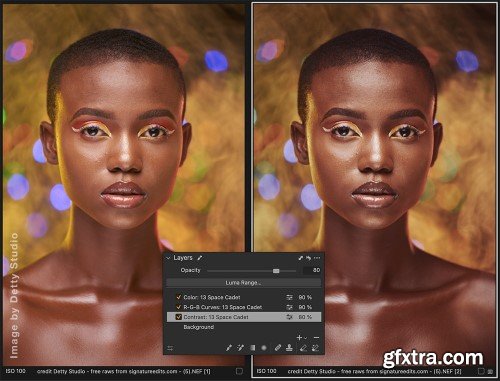Click the Color layer opacity percentage
Viewport: 500px width, 381px height.
tap(305, 297)
